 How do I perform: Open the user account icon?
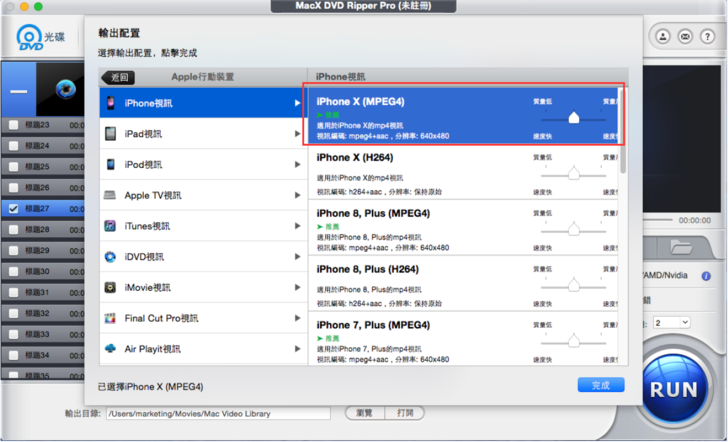[663, 36]
